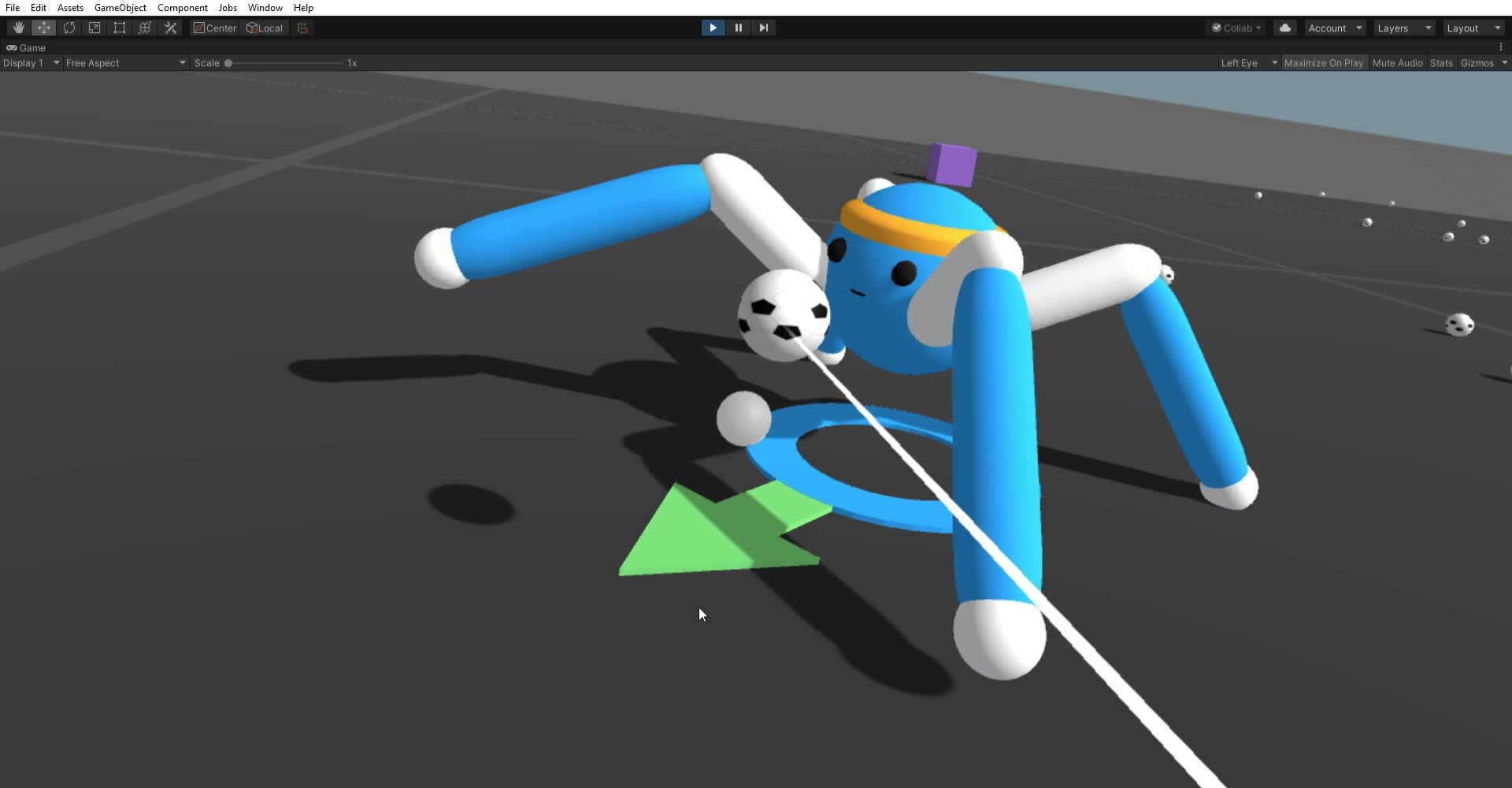This screenshot has width=1512, height=788.
Task: Enable Mute Audio for the Game view
Action: tap(1397, 62)
